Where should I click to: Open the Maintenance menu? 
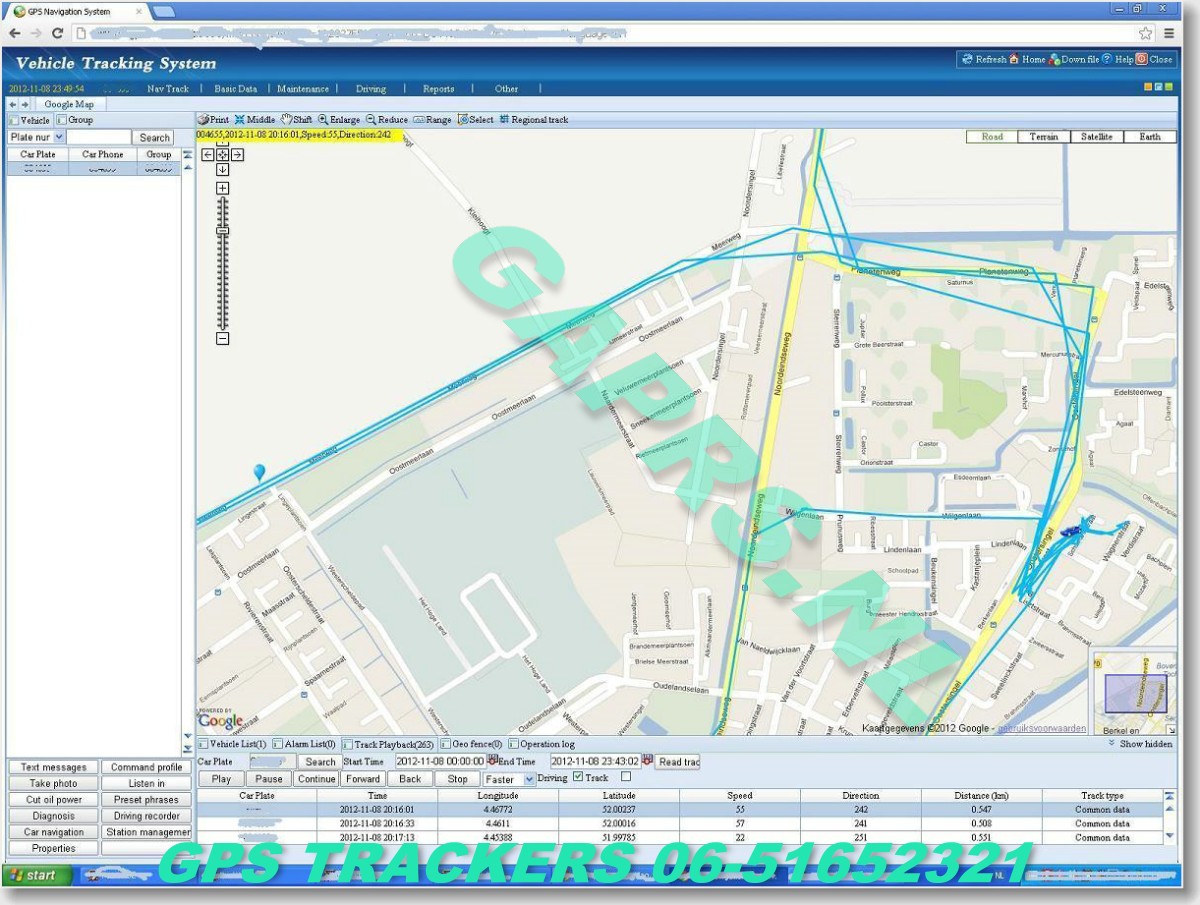(303, 89)
